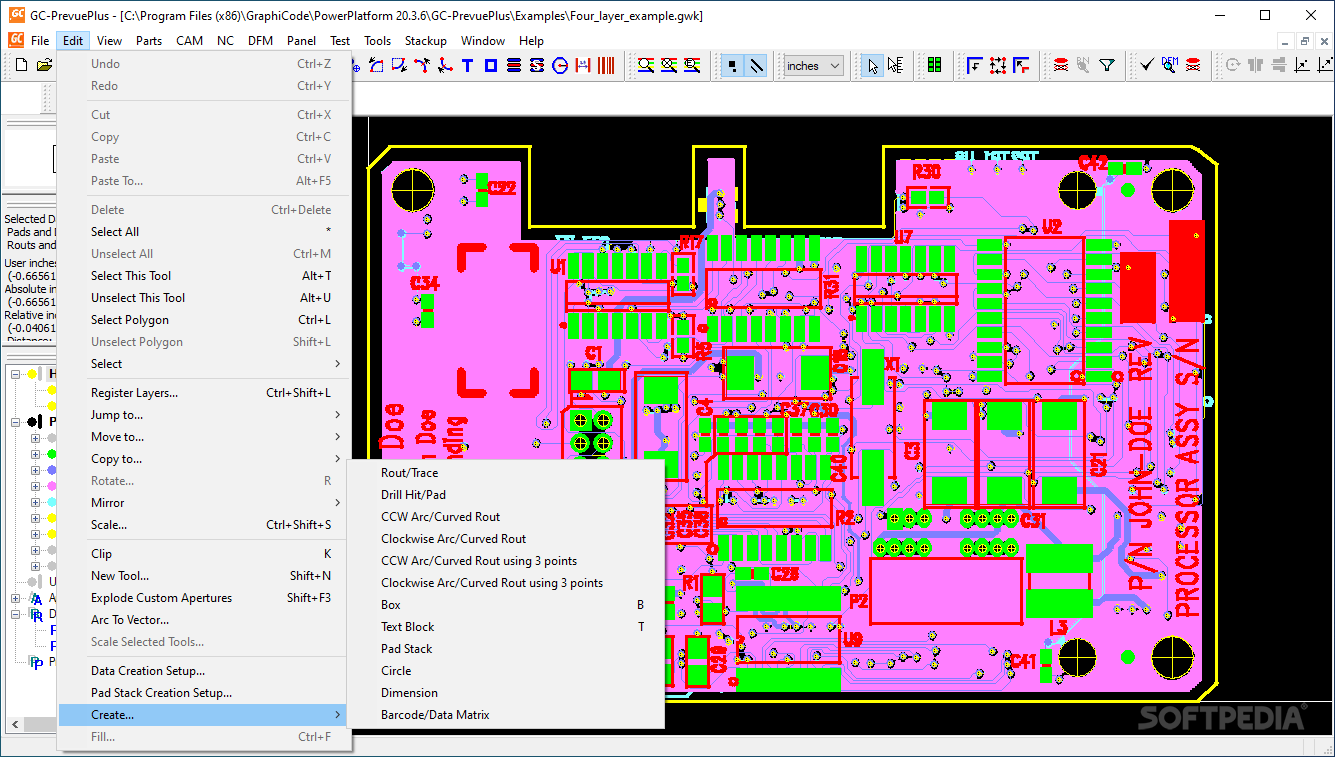
Task: Click the select-with-list cursor icon
Action: pyautogui.click(x=895, y=65)
